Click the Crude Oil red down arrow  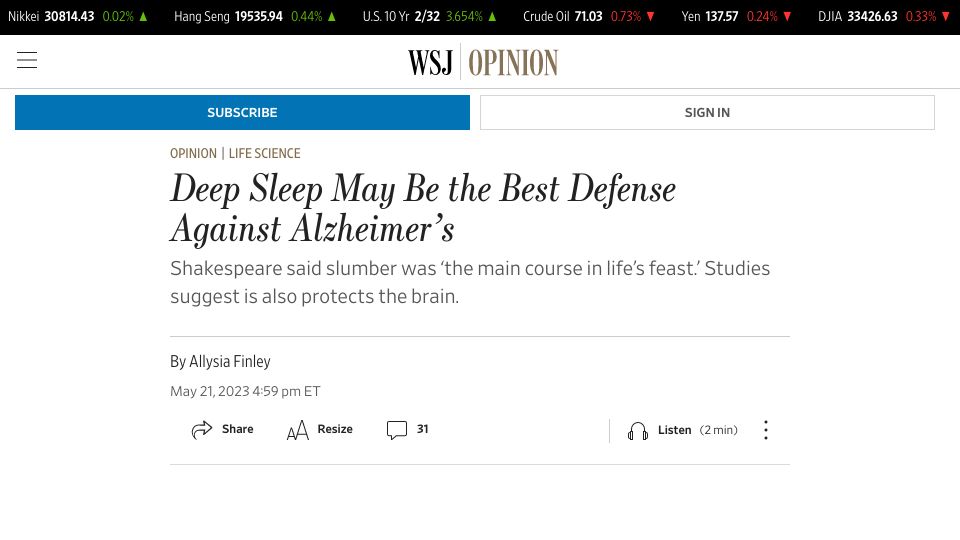(x=650, y=17)
